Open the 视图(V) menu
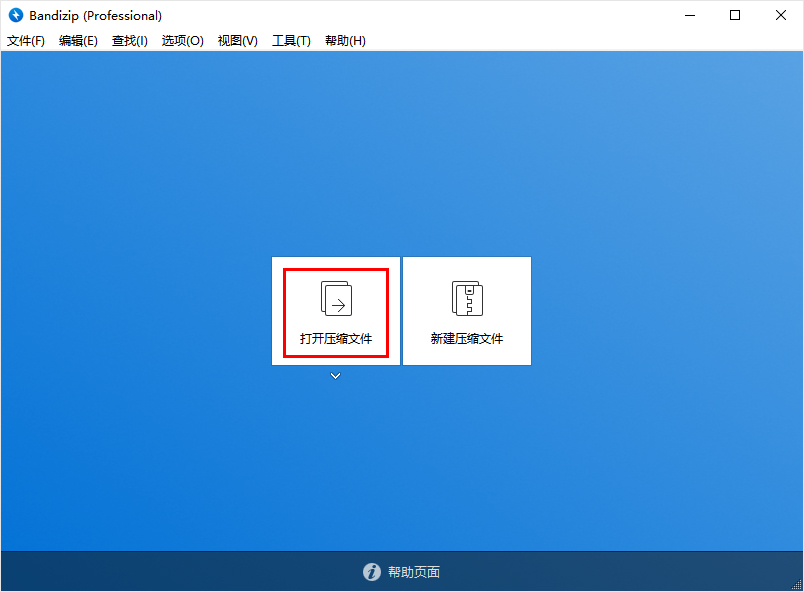The image size is (804, 592). [x=237, y=41]
